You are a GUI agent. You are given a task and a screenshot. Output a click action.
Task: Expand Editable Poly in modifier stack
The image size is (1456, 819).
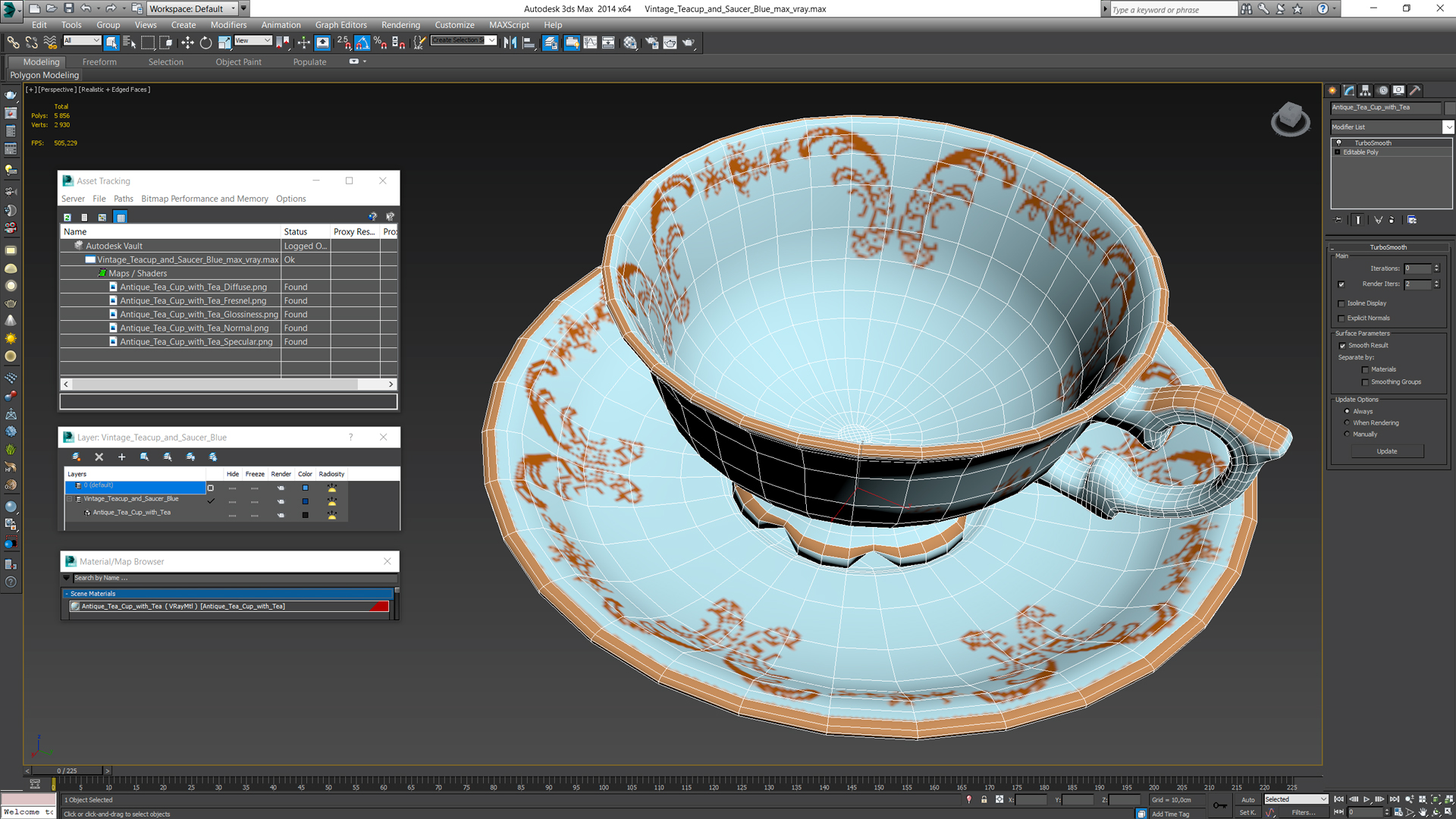[x=1338, y=152]
